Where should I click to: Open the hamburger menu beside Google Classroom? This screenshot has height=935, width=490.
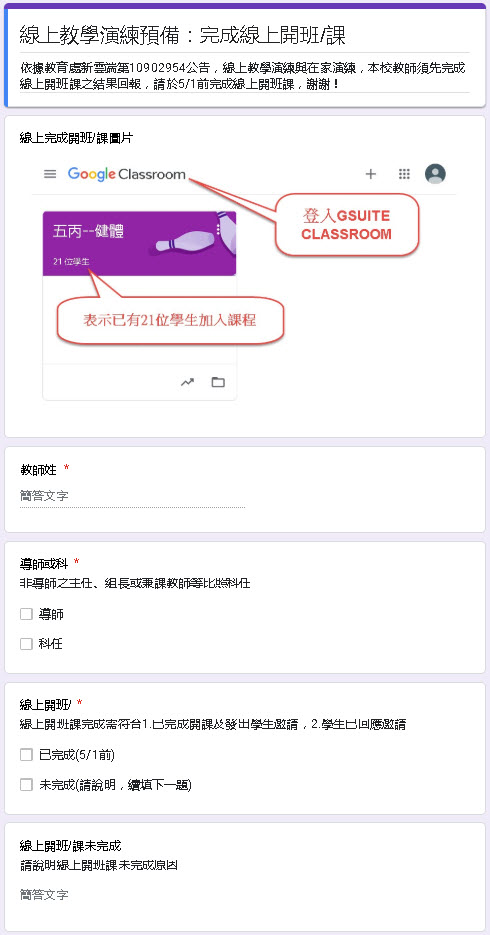click(x=50, y=174)
